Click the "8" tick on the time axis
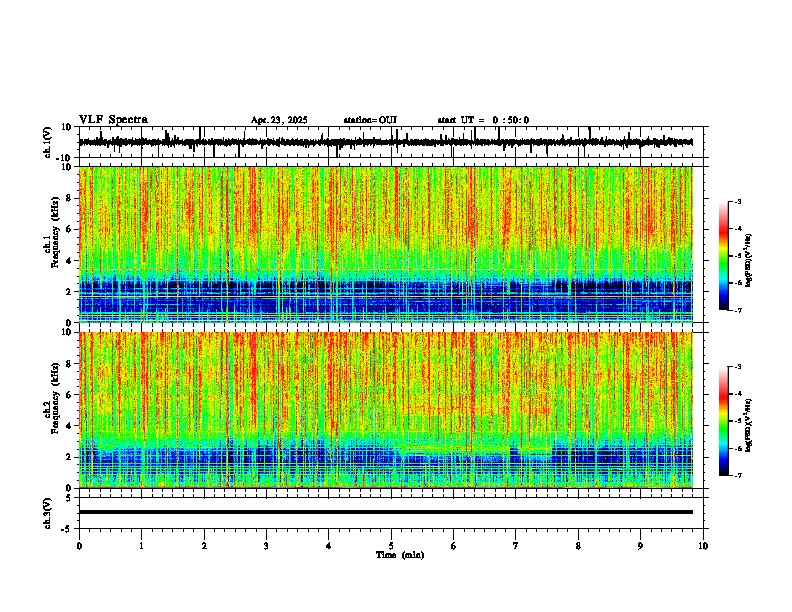The image size is (792, 612). pos(578,546)
